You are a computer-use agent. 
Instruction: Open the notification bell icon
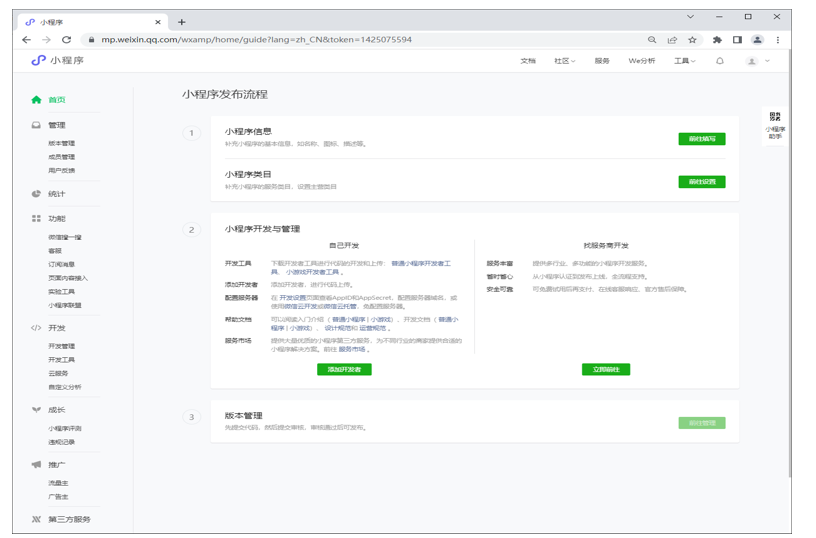point(720,61)
